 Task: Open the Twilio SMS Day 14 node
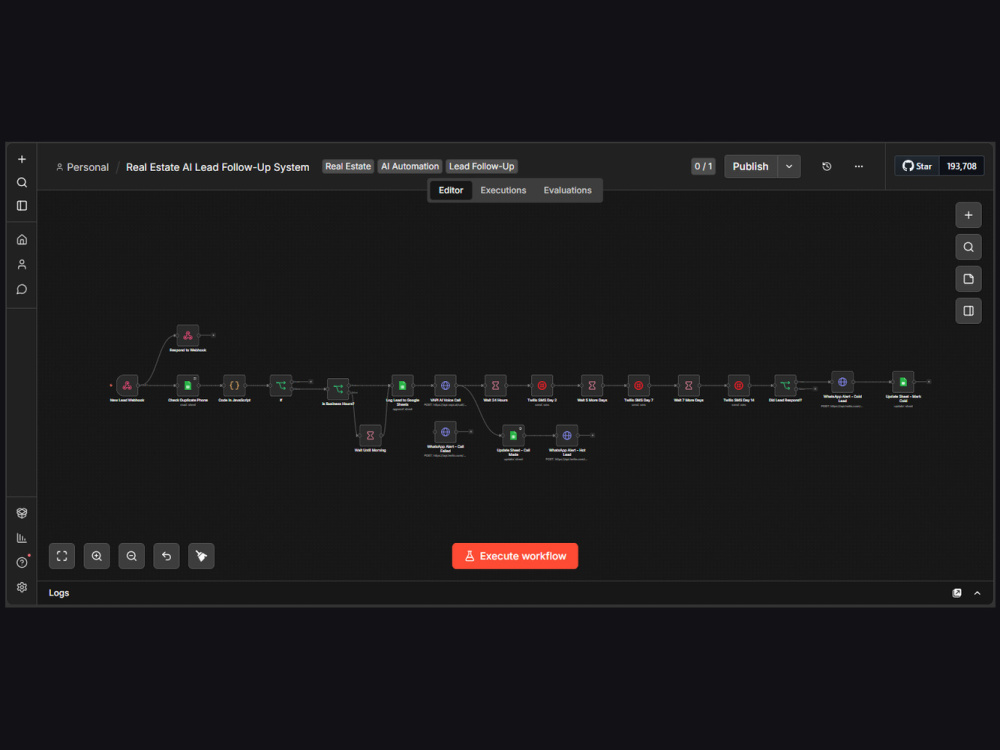(739, 385)
